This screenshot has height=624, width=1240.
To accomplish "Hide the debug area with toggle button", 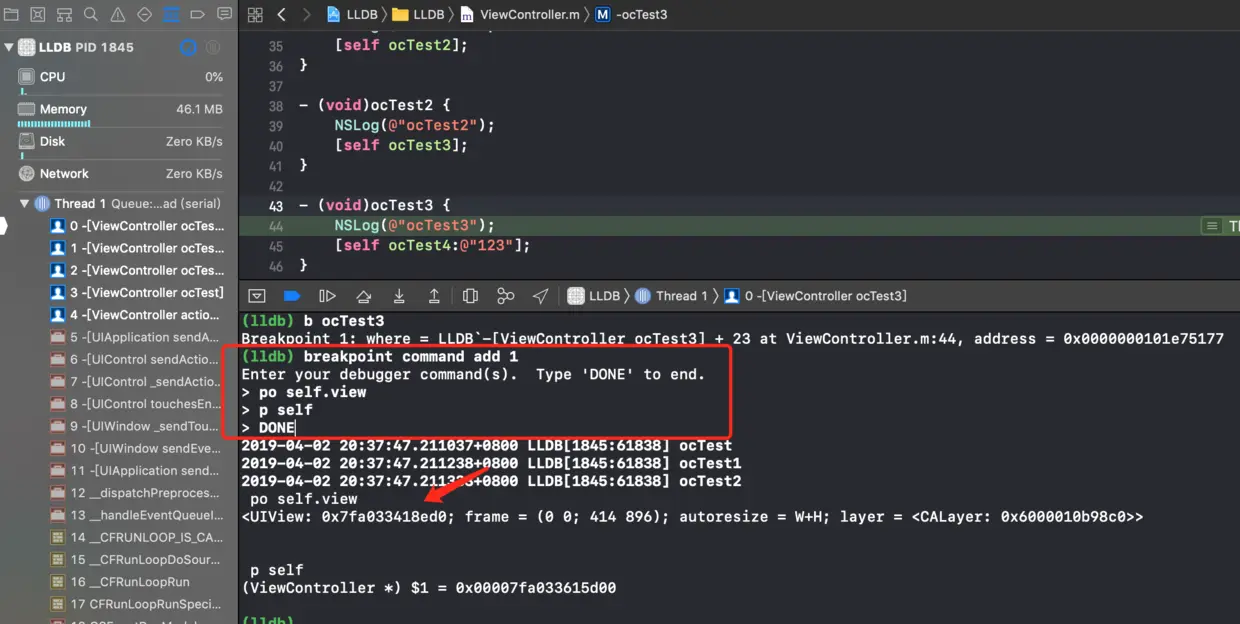I will point(257,295).
